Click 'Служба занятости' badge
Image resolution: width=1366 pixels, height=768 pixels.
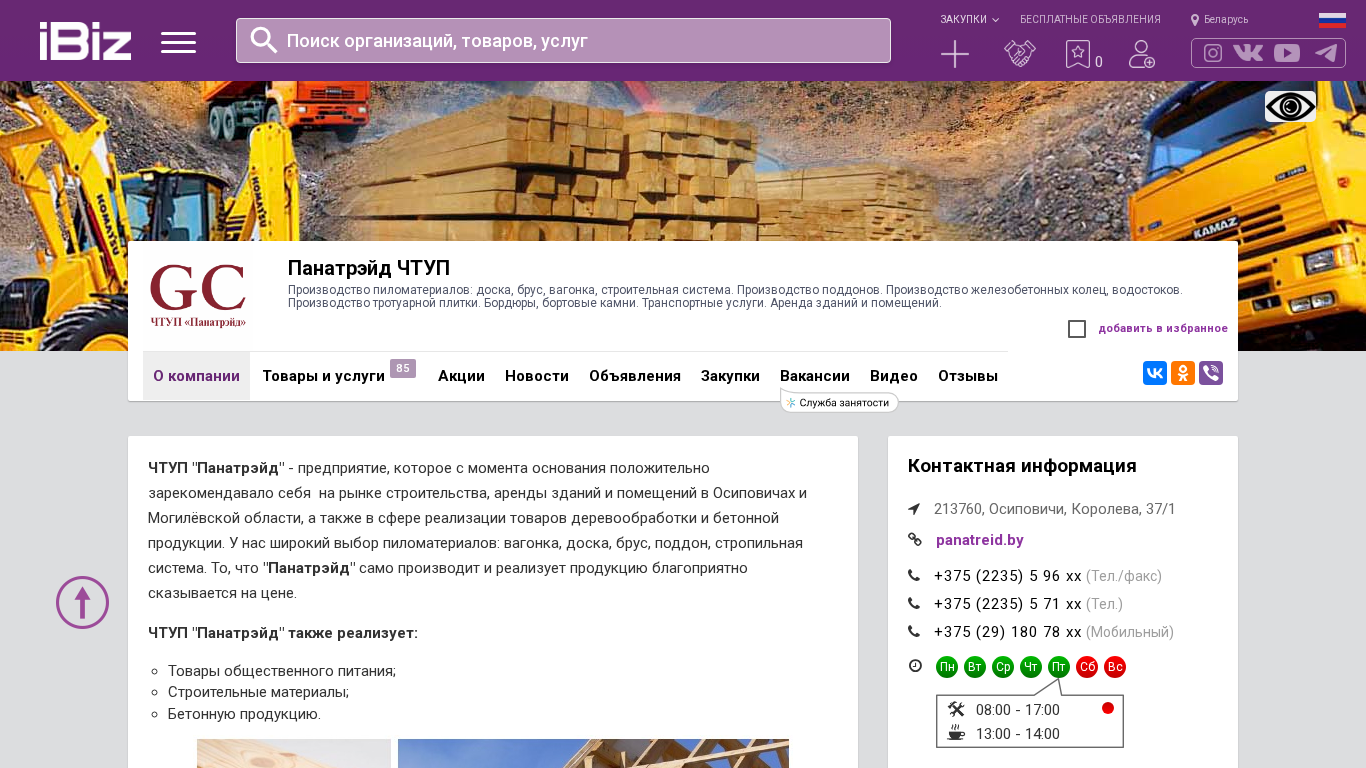pyautogui.click(x=839, y=402)
